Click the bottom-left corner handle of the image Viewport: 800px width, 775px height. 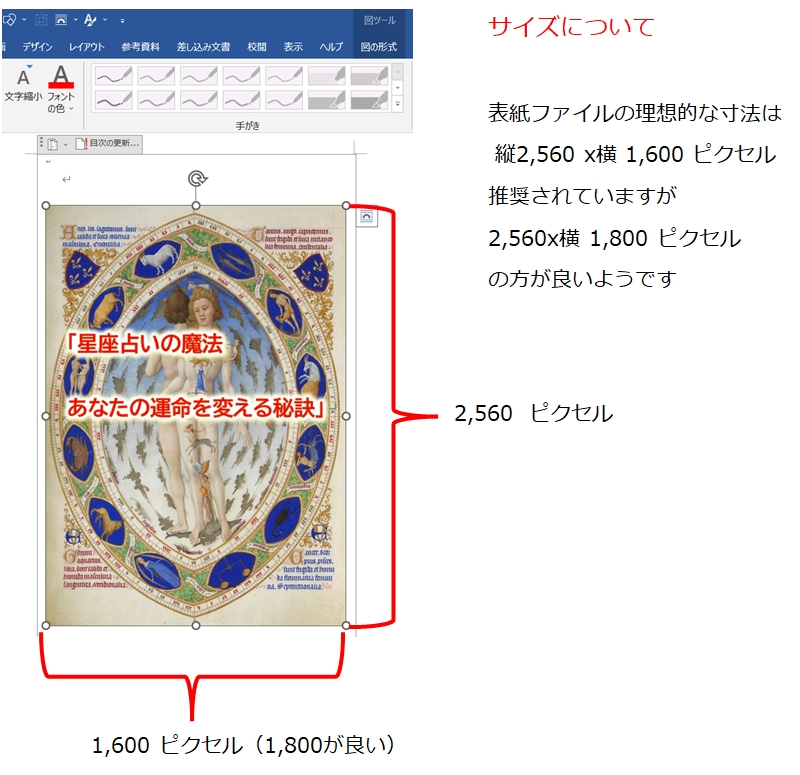click(45, 626)
